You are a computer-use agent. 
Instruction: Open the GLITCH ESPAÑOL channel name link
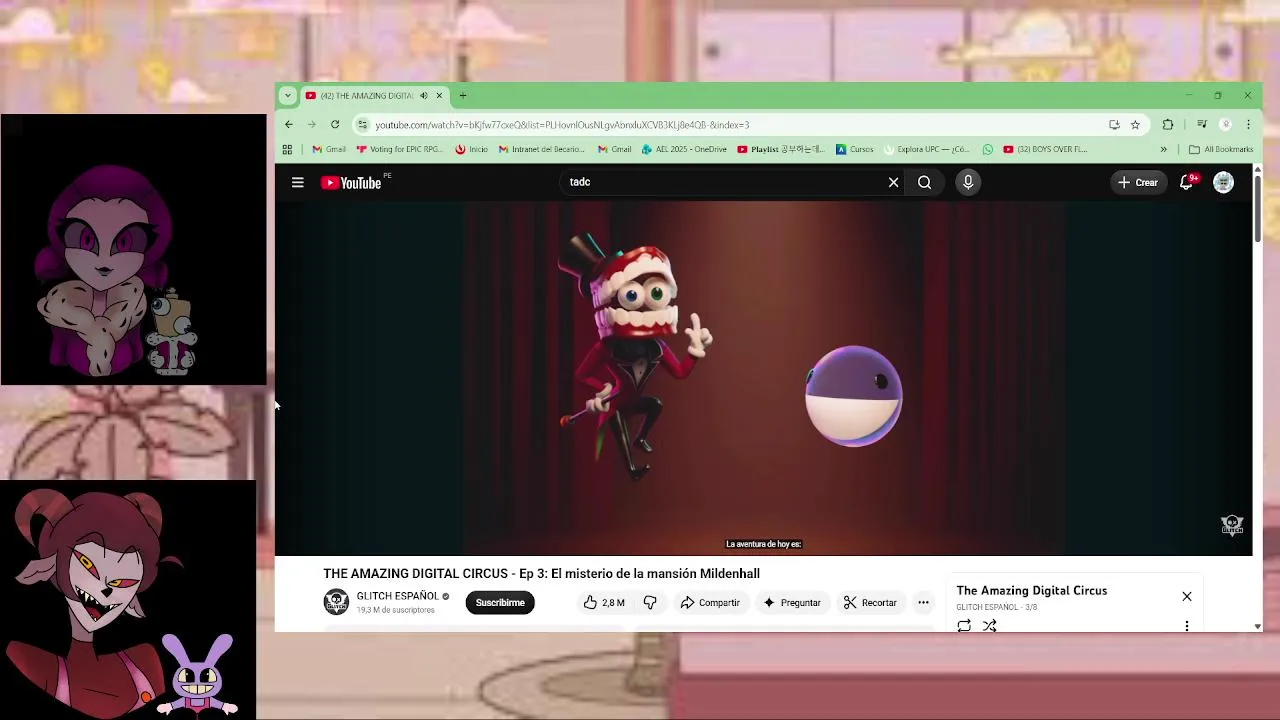pos(397,596)
